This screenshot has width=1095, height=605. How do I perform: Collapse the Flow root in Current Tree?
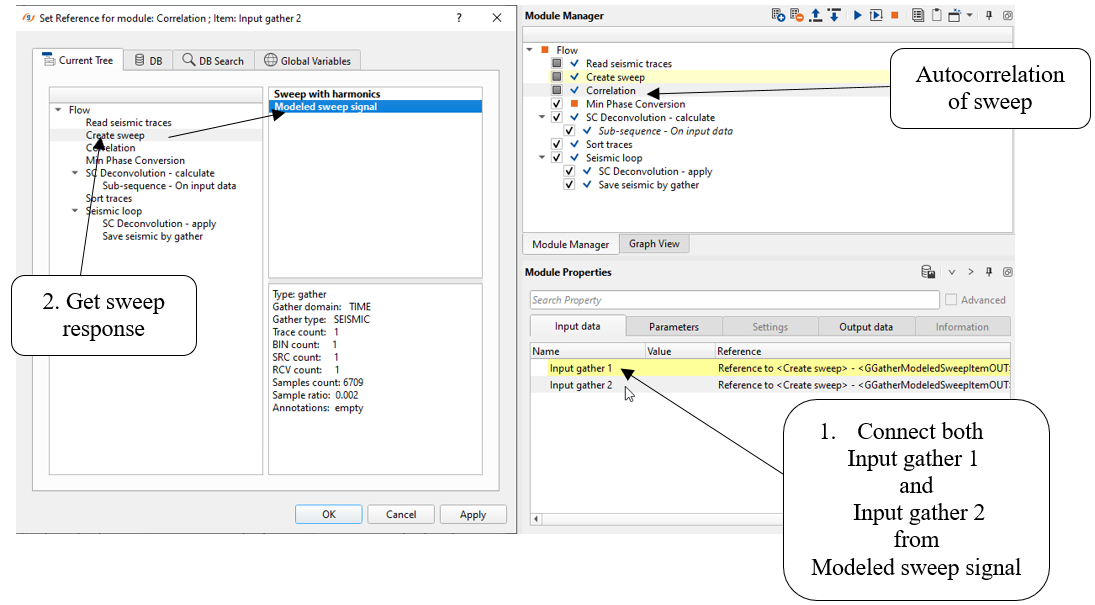coord(58,110)
